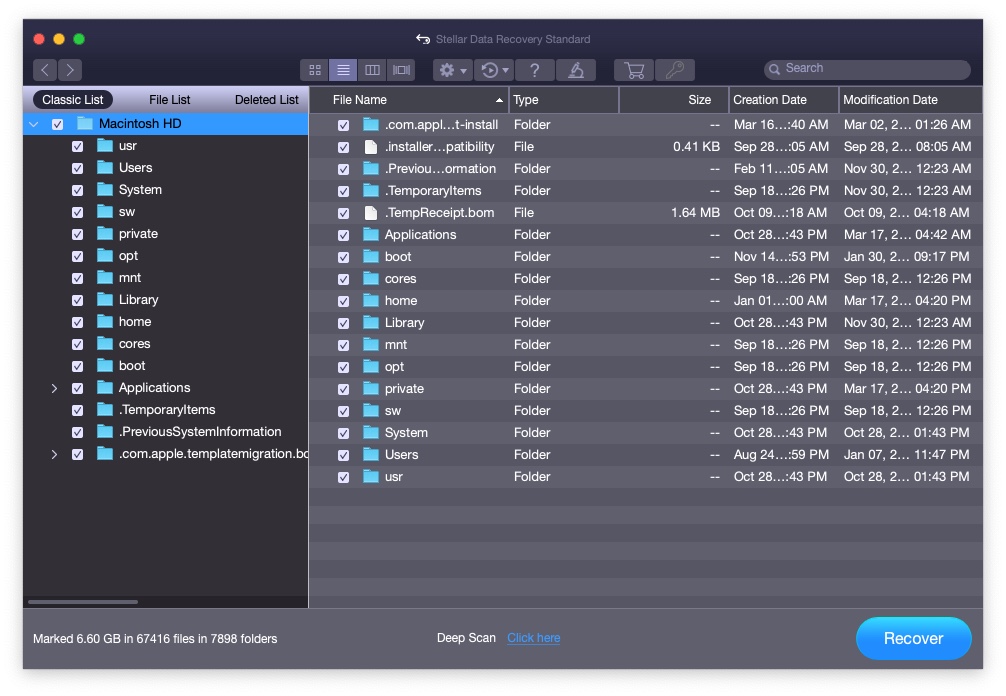Click the folder icon next to Applications in the tree
The height and width of the screenshot is (696, 1006).
point(105,387)
